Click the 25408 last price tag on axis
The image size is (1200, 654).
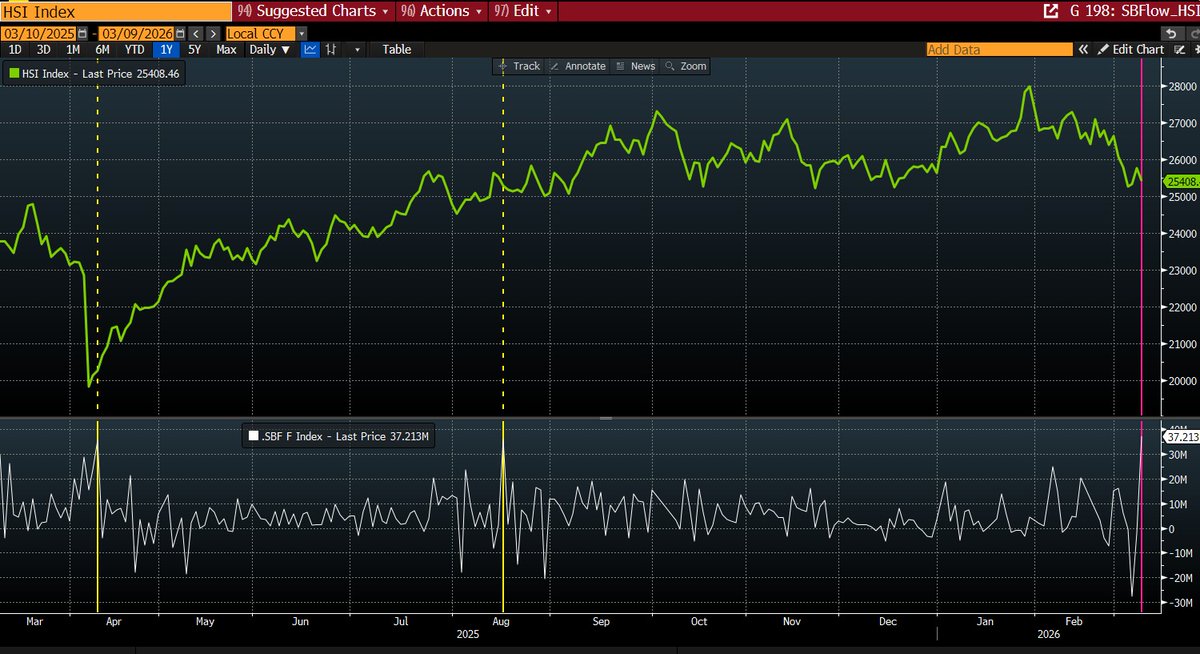pos(1181,181)
